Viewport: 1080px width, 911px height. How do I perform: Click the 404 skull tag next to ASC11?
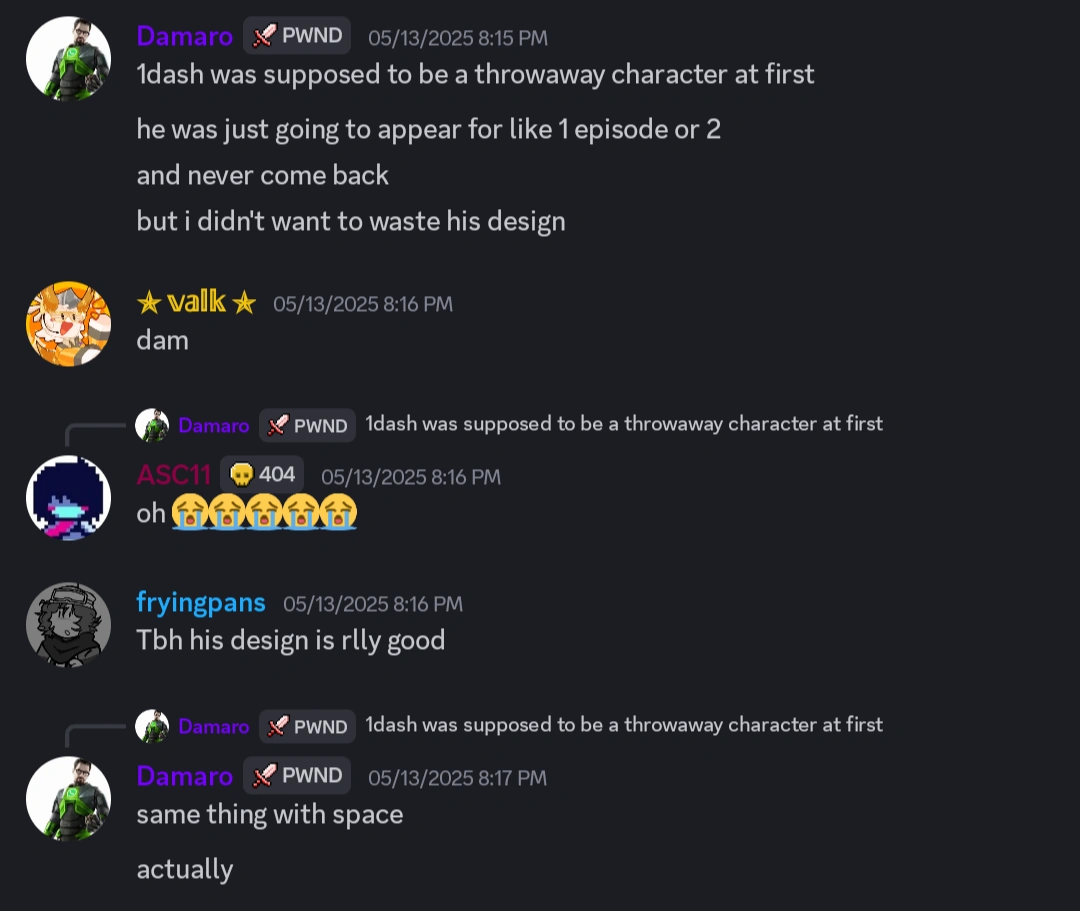point(262,476)
